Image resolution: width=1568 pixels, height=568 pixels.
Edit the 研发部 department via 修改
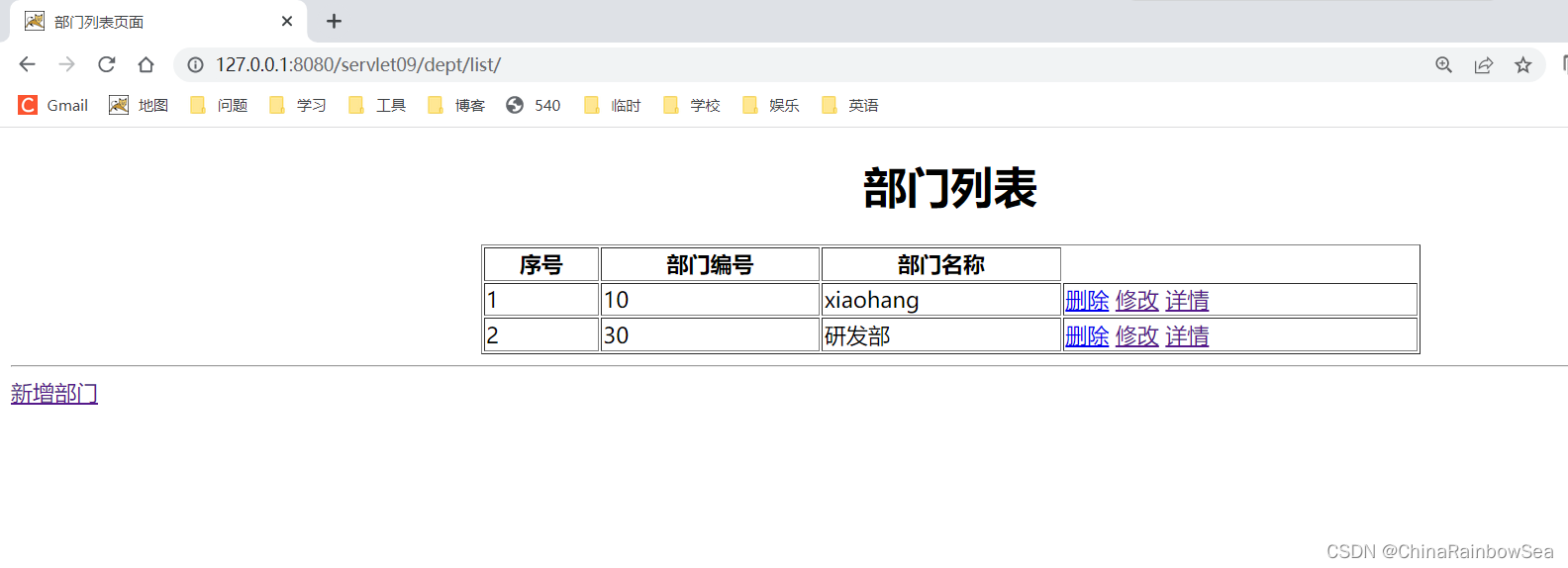coord(1136,335)
